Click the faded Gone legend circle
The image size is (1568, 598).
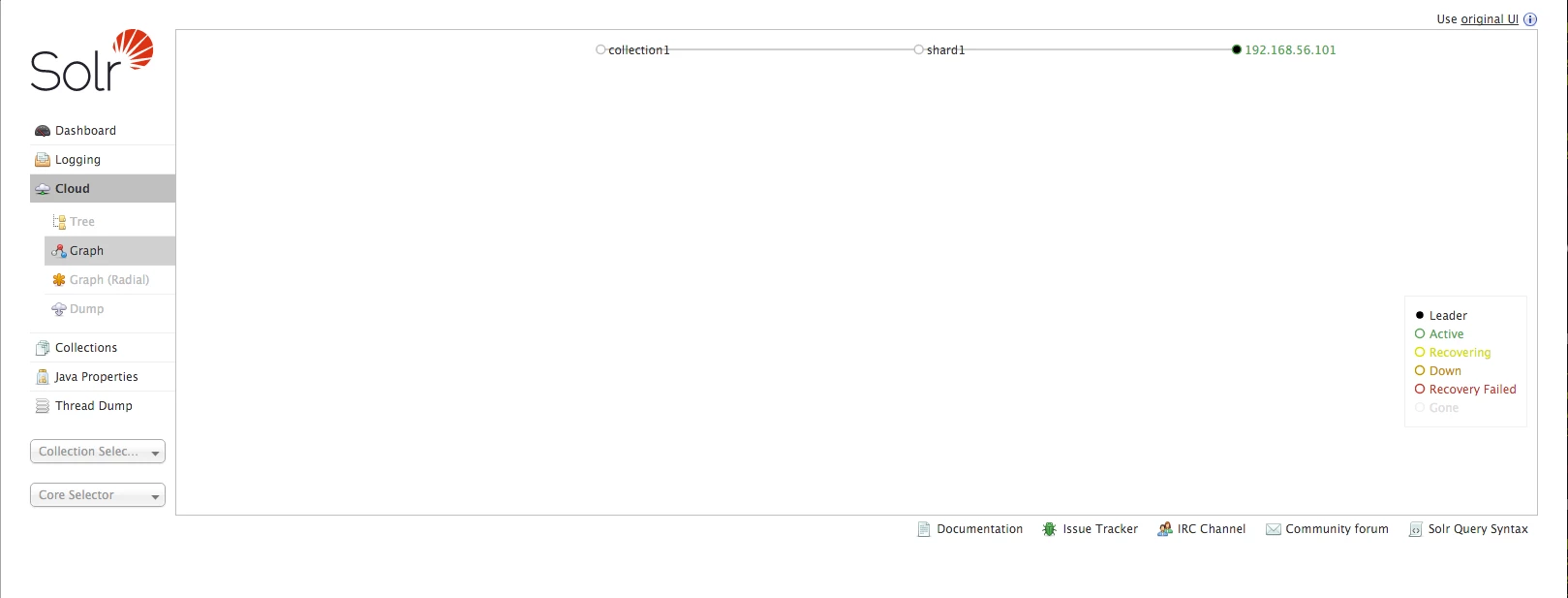click(1420, 407)
